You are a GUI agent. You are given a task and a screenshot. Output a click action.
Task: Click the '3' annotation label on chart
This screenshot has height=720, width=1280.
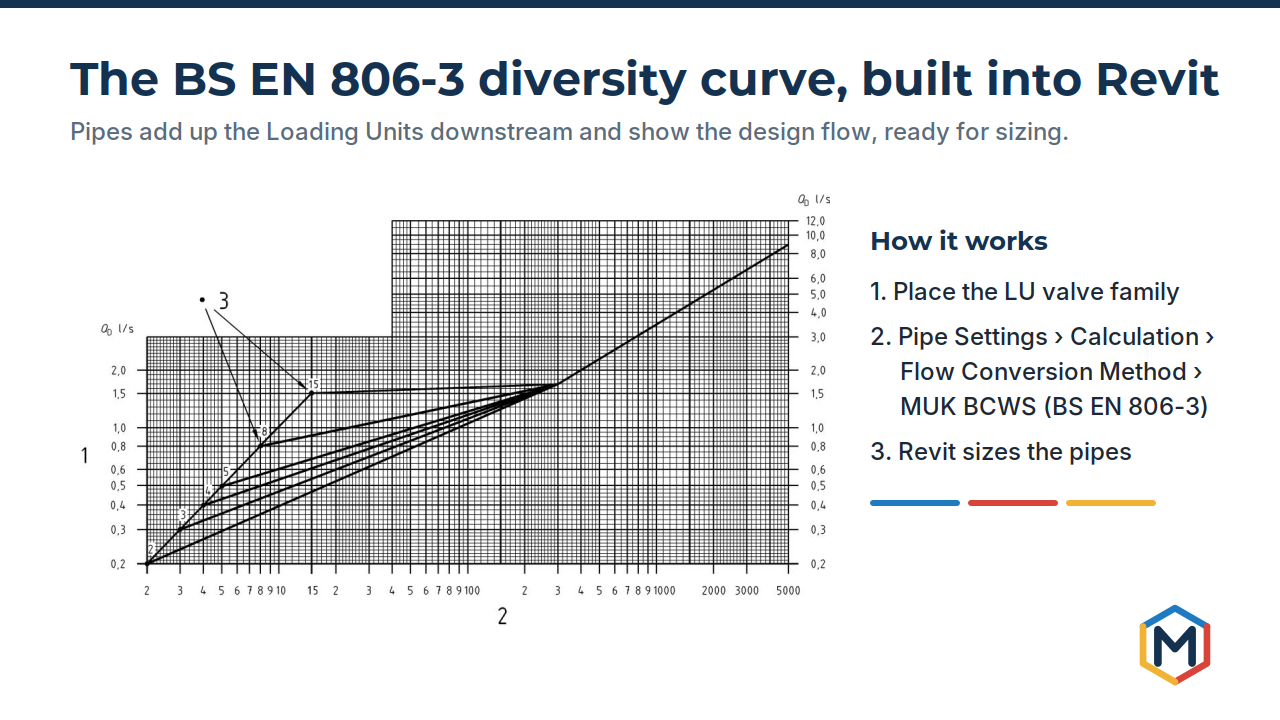(224, 300)
